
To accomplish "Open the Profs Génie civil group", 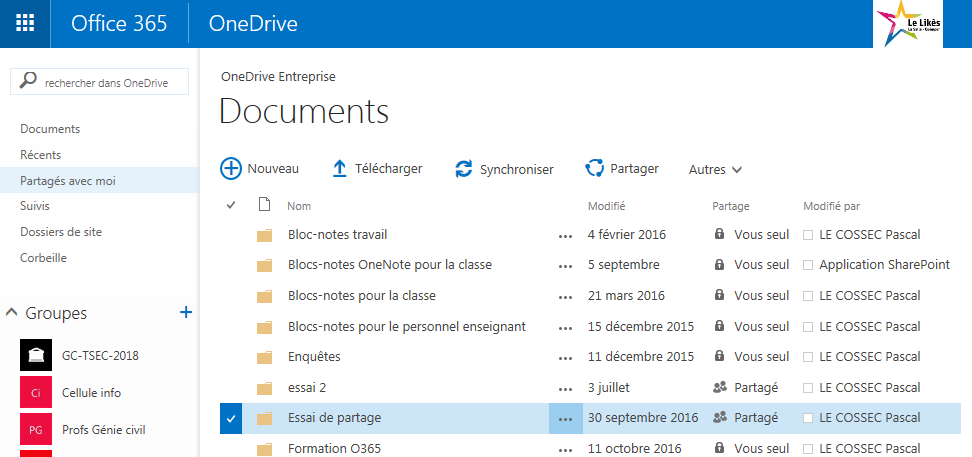I will click(104, 429).
